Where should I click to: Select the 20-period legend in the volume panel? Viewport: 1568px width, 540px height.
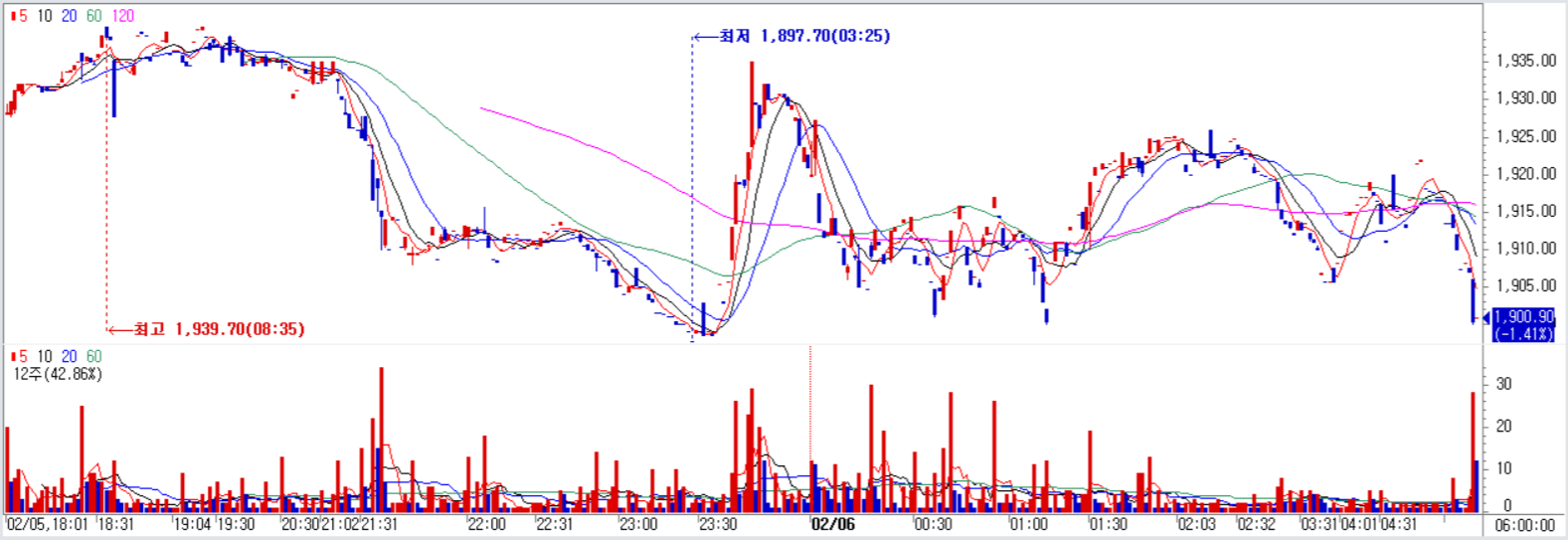69,356
